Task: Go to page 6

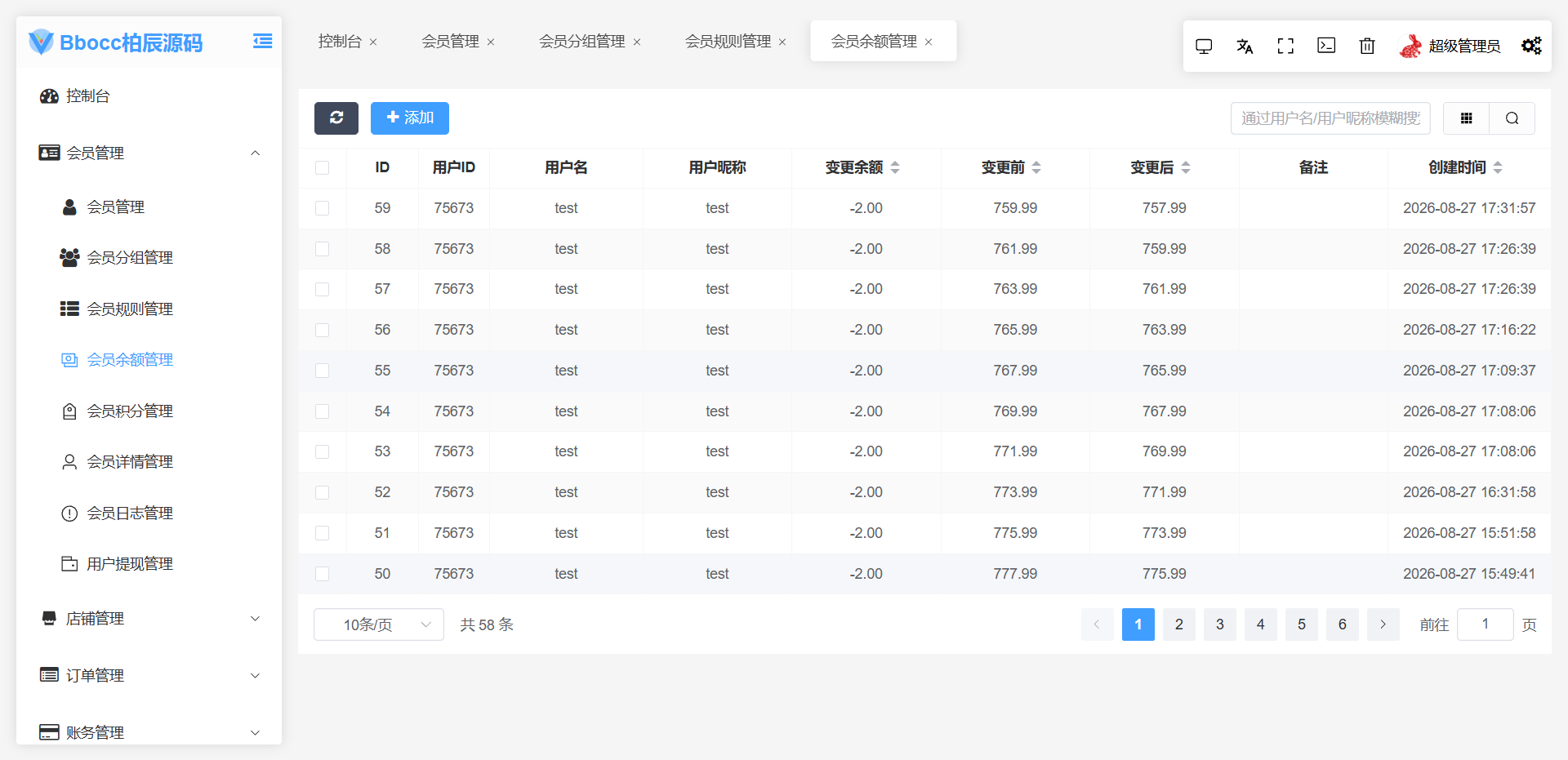Action: (x=1343, y=624)
